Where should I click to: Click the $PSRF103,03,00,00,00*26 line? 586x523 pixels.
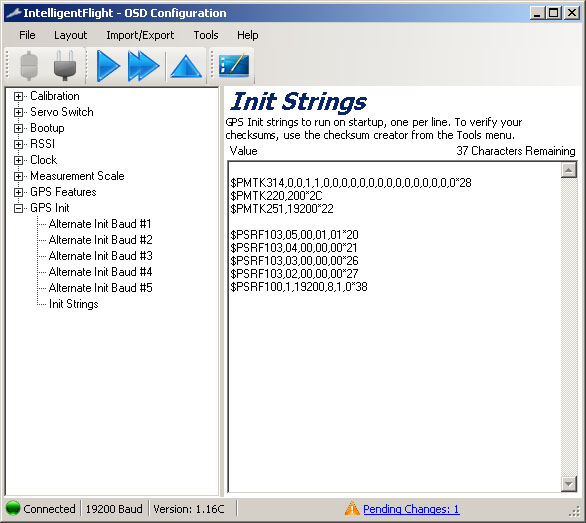(294, 261)
